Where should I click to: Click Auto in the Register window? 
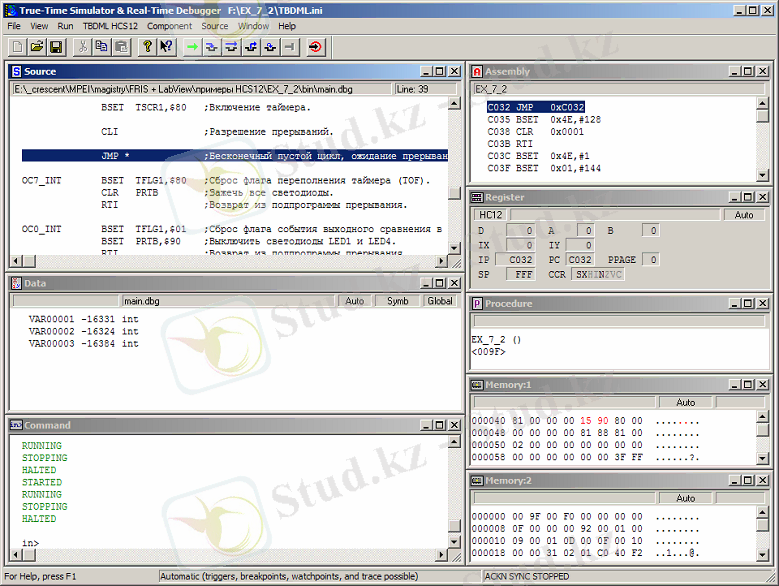click(x=744, y=215)
